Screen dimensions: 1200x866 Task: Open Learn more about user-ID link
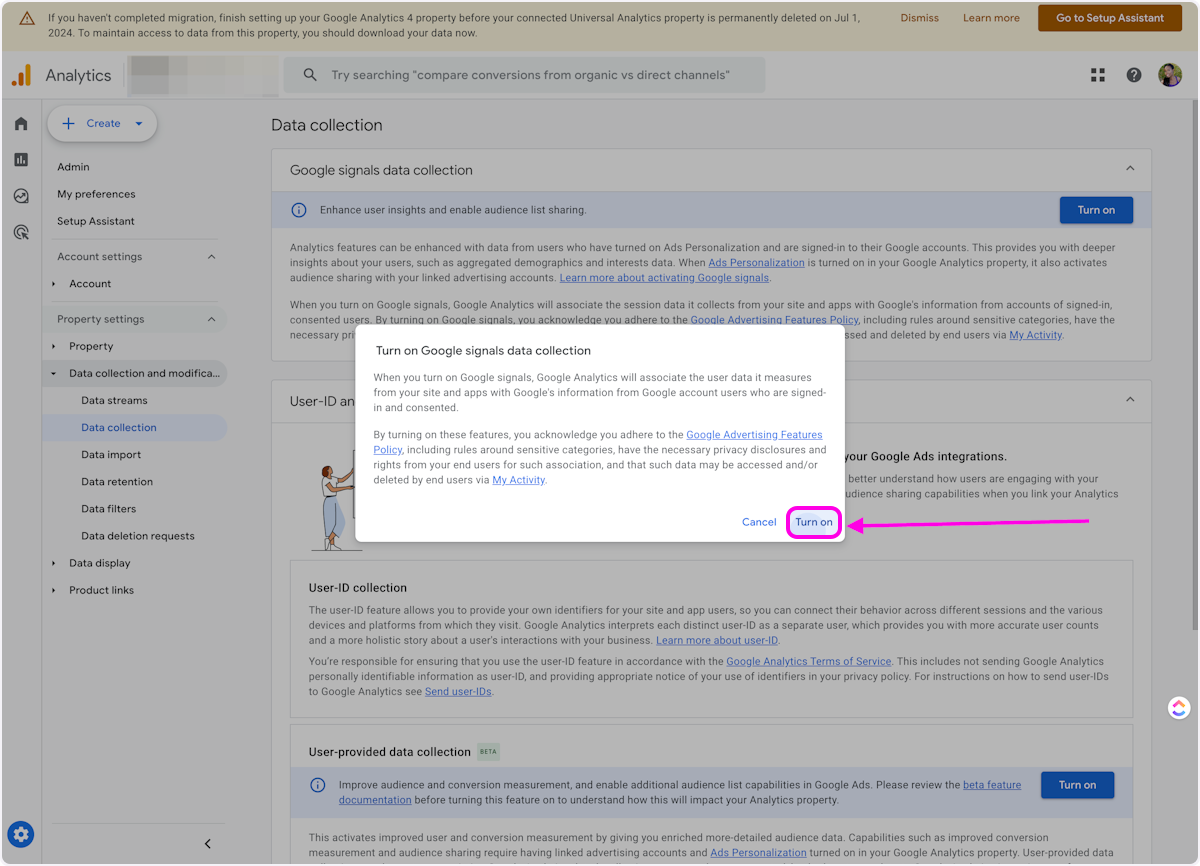tap(717, 640)
